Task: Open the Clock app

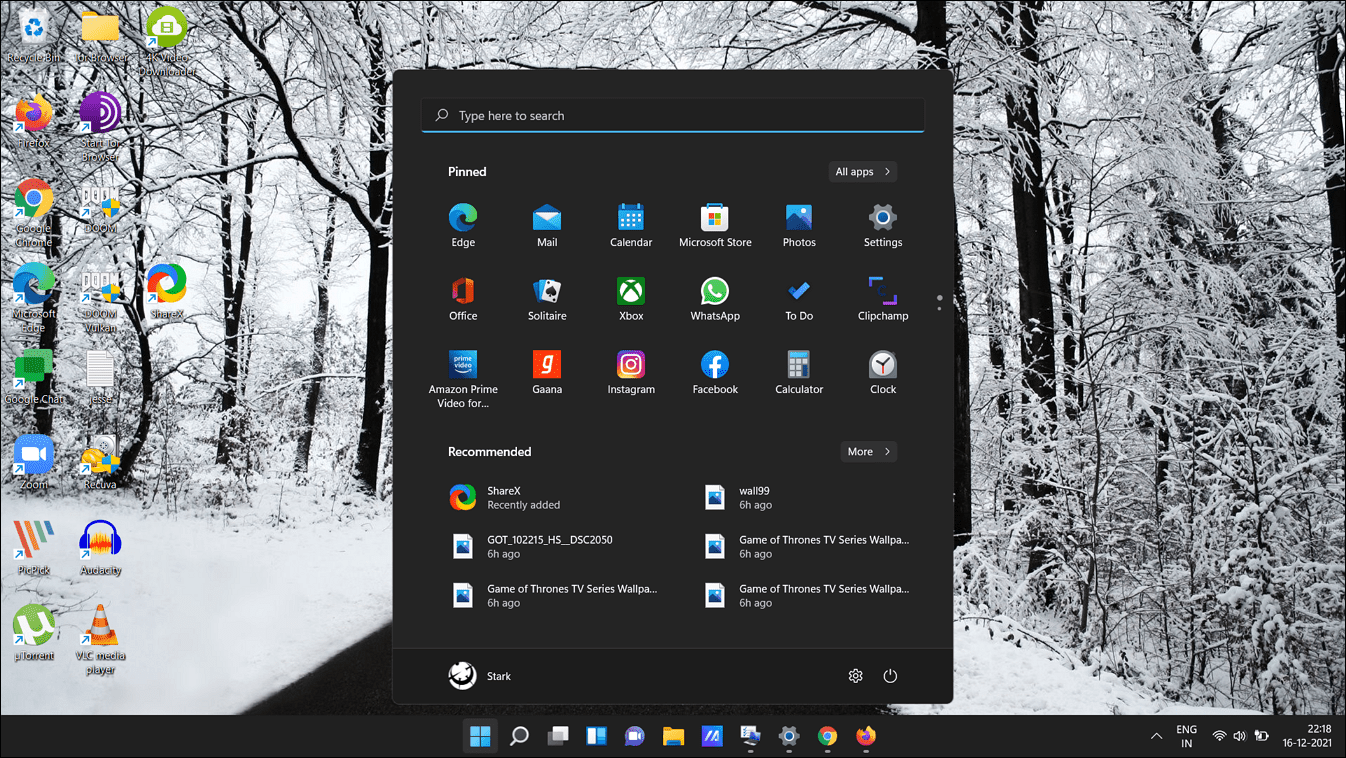Action: 883,373
